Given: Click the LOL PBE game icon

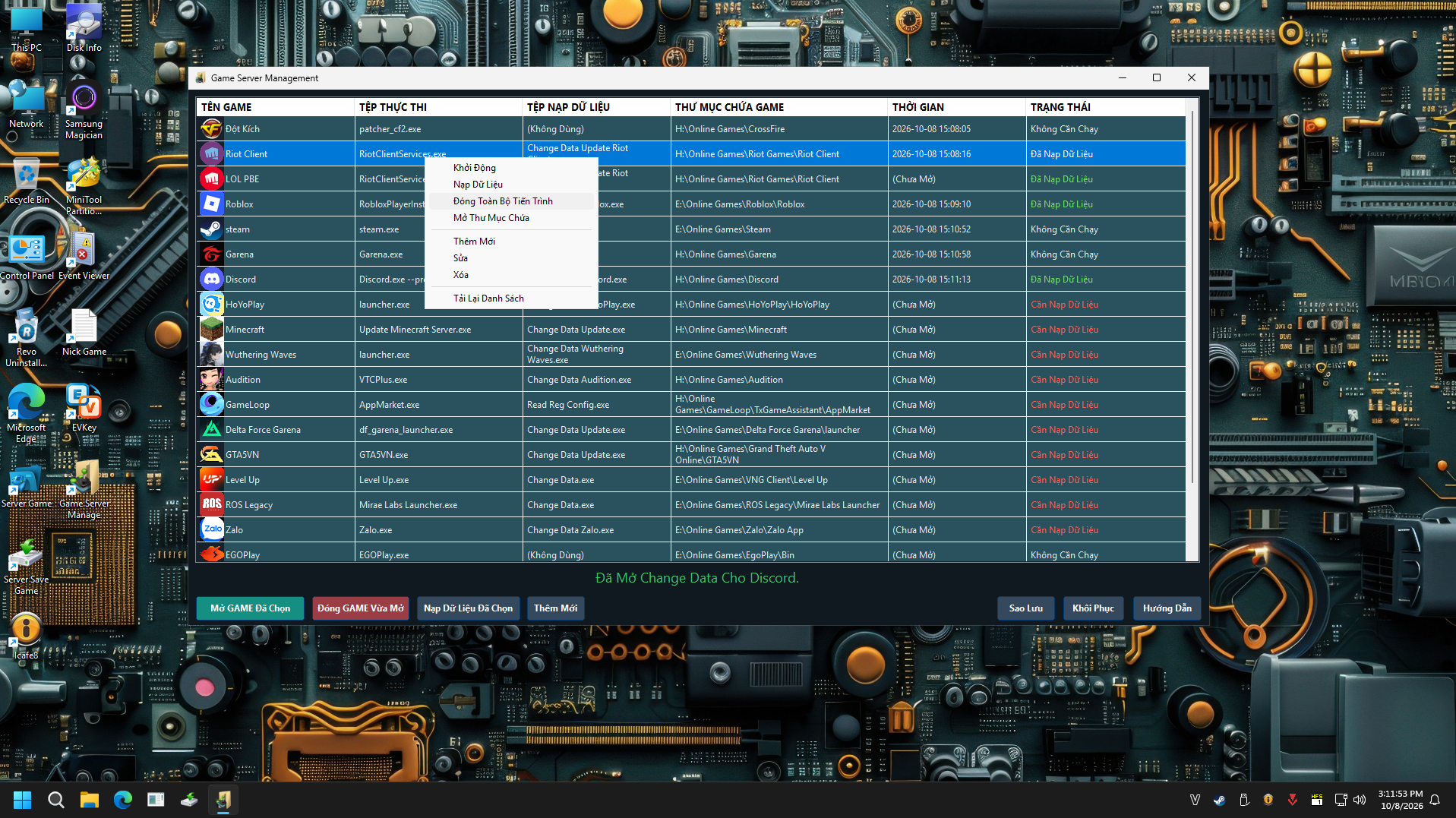Looking at the screenshot, I should pos(211,179).
